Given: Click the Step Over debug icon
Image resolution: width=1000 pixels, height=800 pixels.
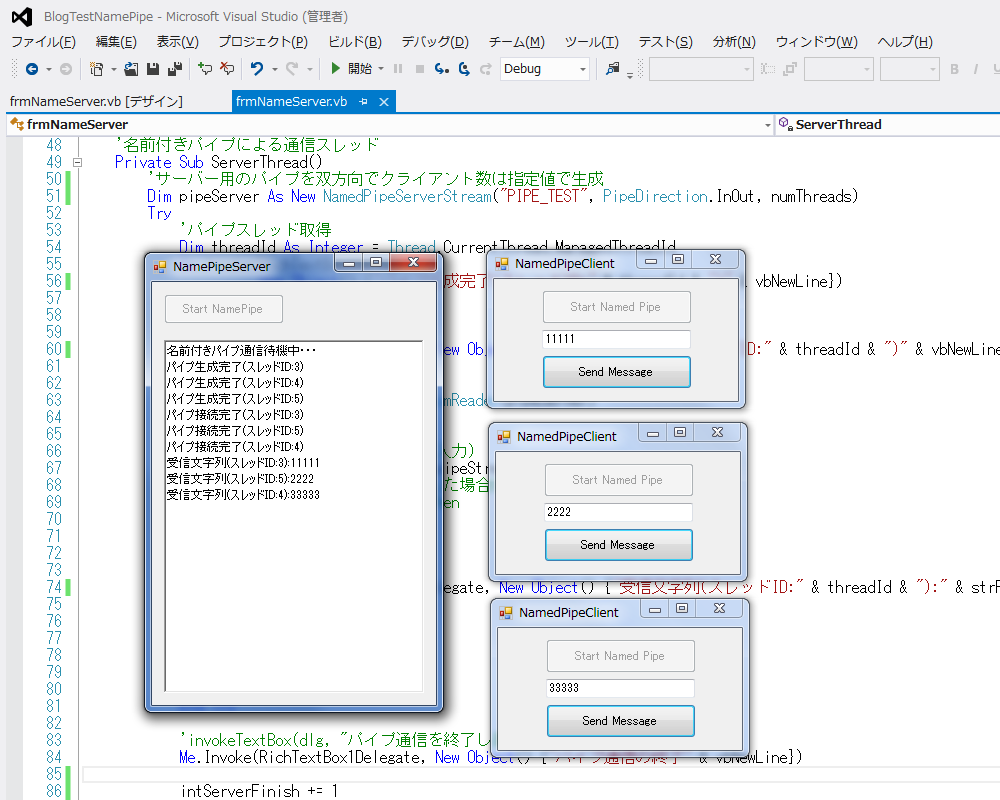Looking at the screenshot, I should [x=463, y=69].
